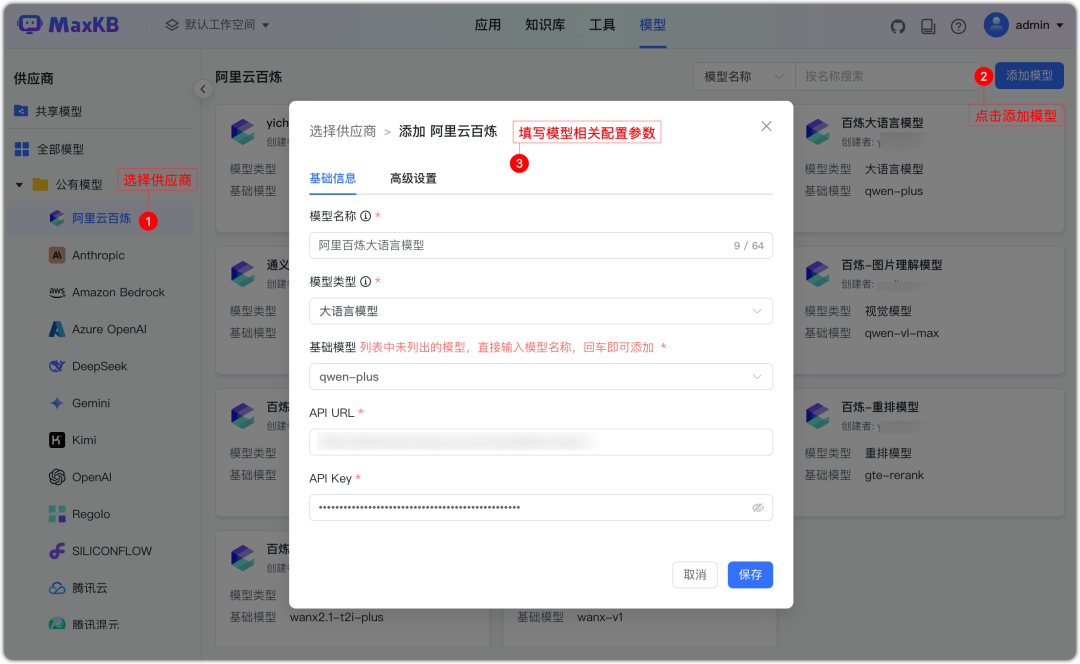
Task: Go to the 工具 nav tab
Action: coord(602,25)
